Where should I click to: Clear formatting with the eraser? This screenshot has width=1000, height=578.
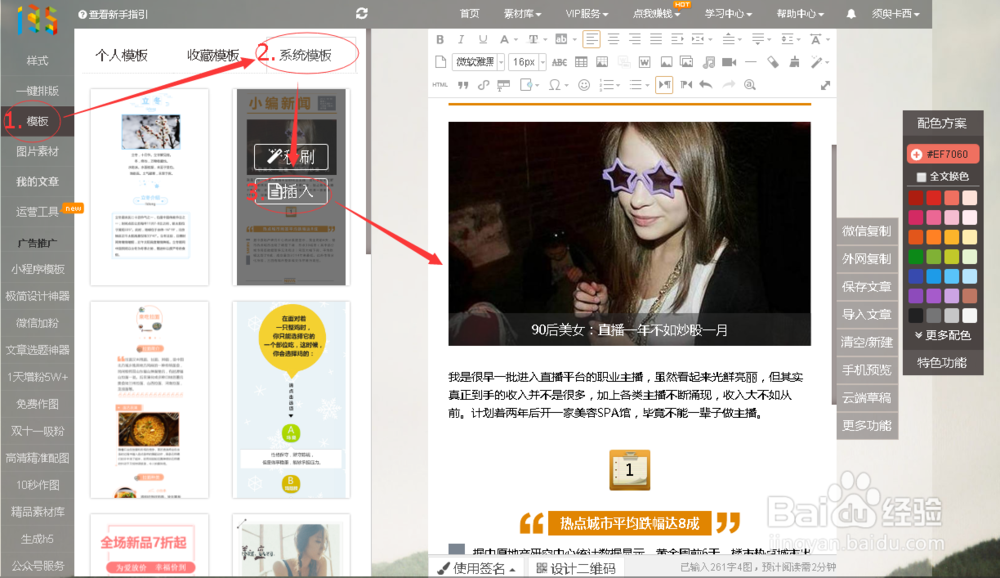coord(772,62)
